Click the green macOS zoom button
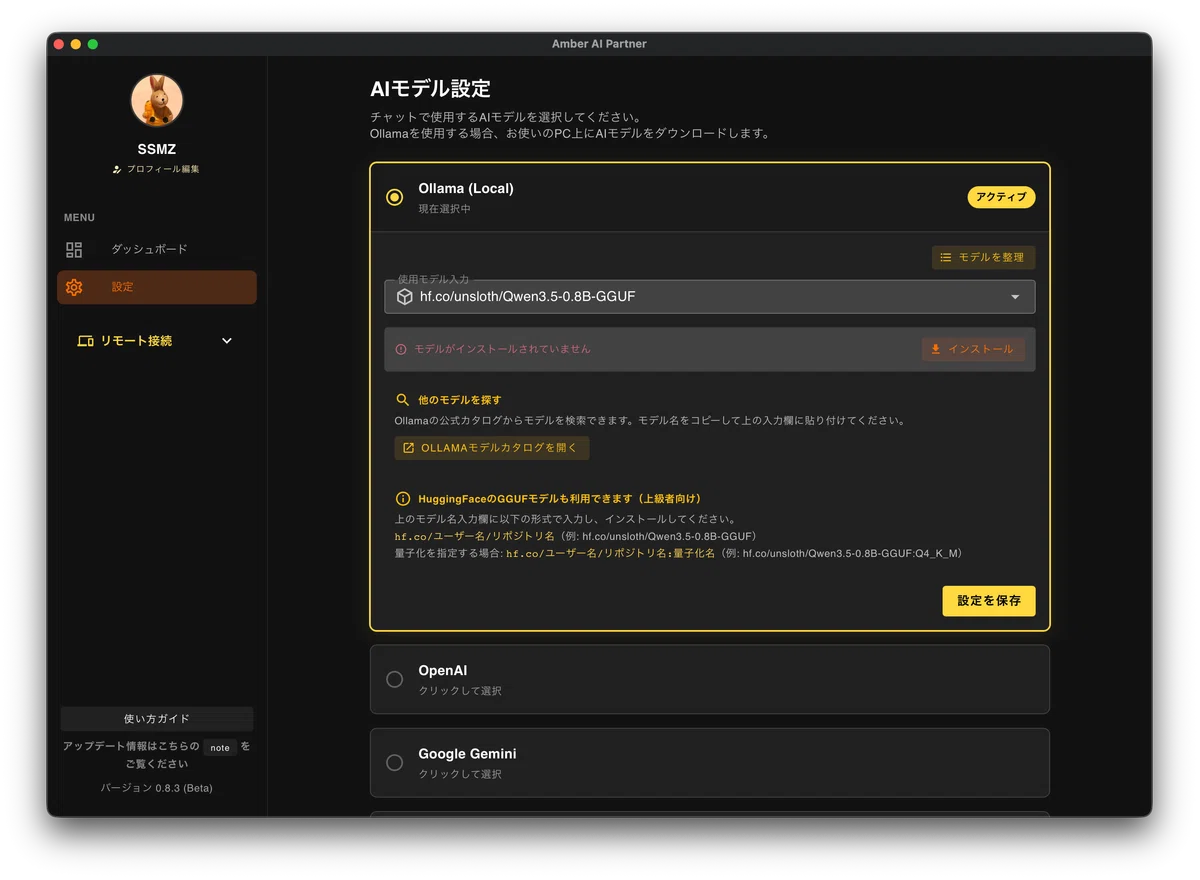 (x=93, y=44)
